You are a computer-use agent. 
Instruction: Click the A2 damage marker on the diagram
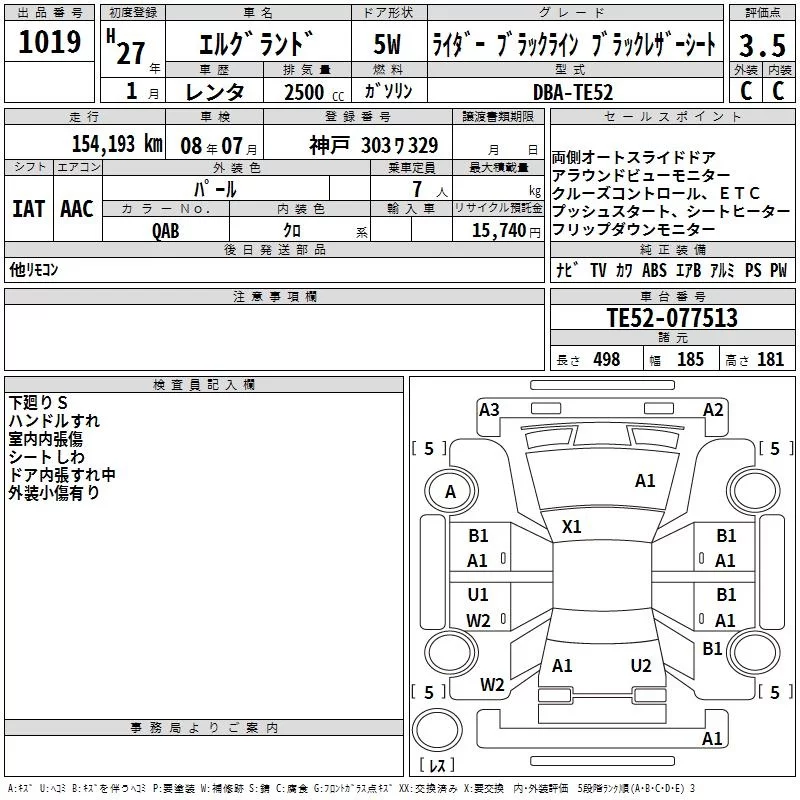713,409
